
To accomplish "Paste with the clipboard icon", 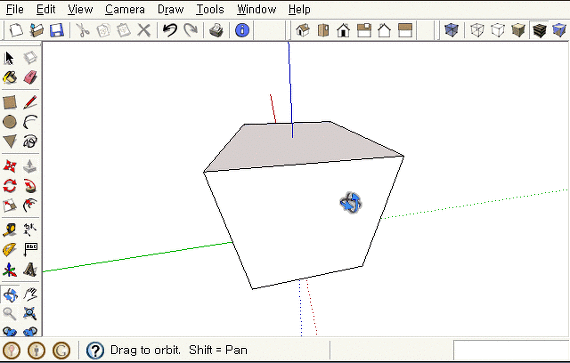I will pos(124,30).
